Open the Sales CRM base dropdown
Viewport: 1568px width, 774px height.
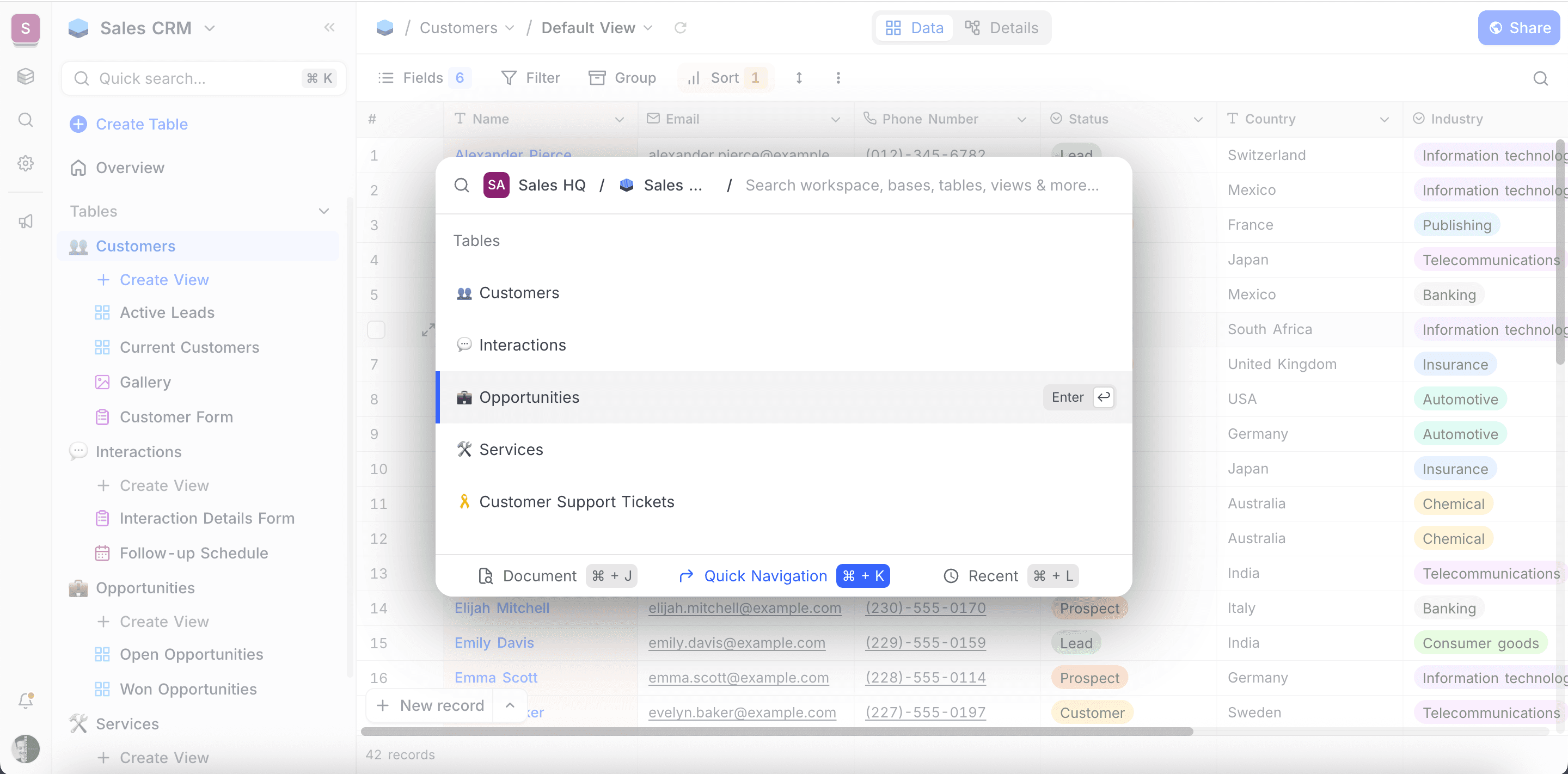pos(210,28)
